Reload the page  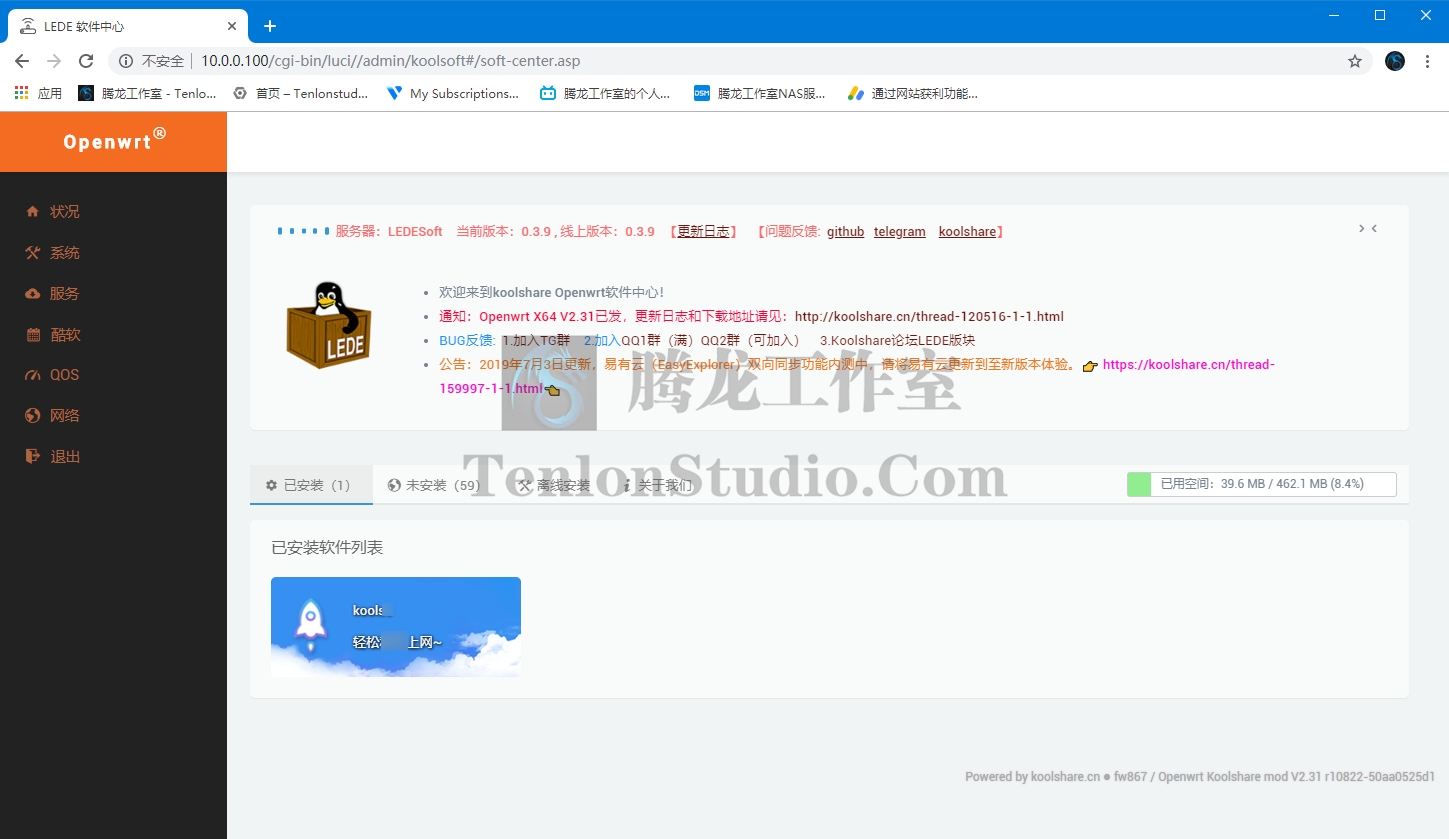86,61
